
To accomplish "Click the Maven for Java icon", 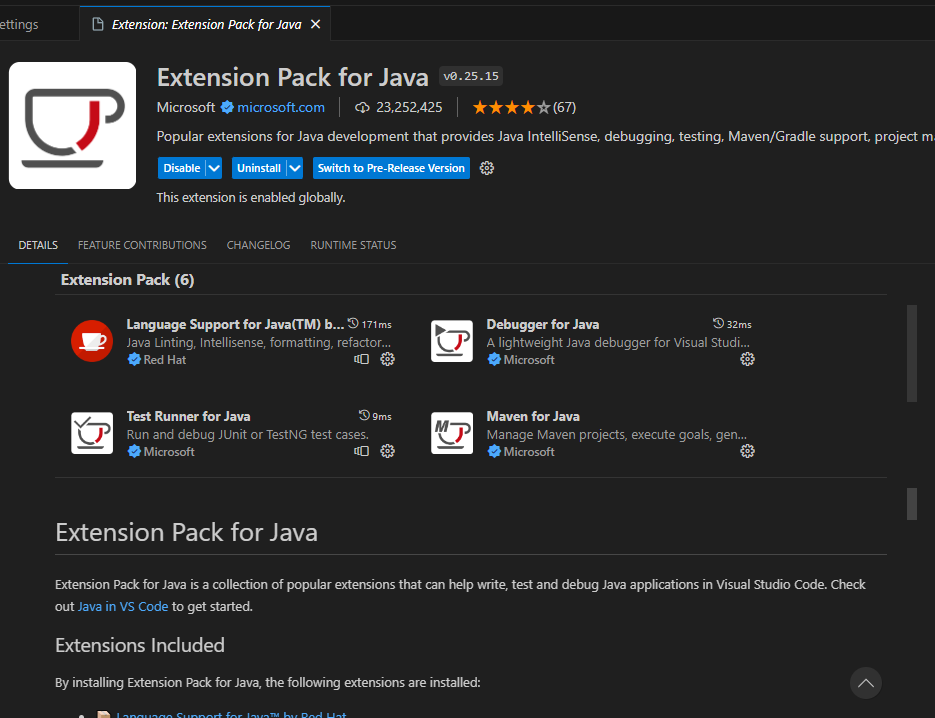I will (x=452, y=433).
